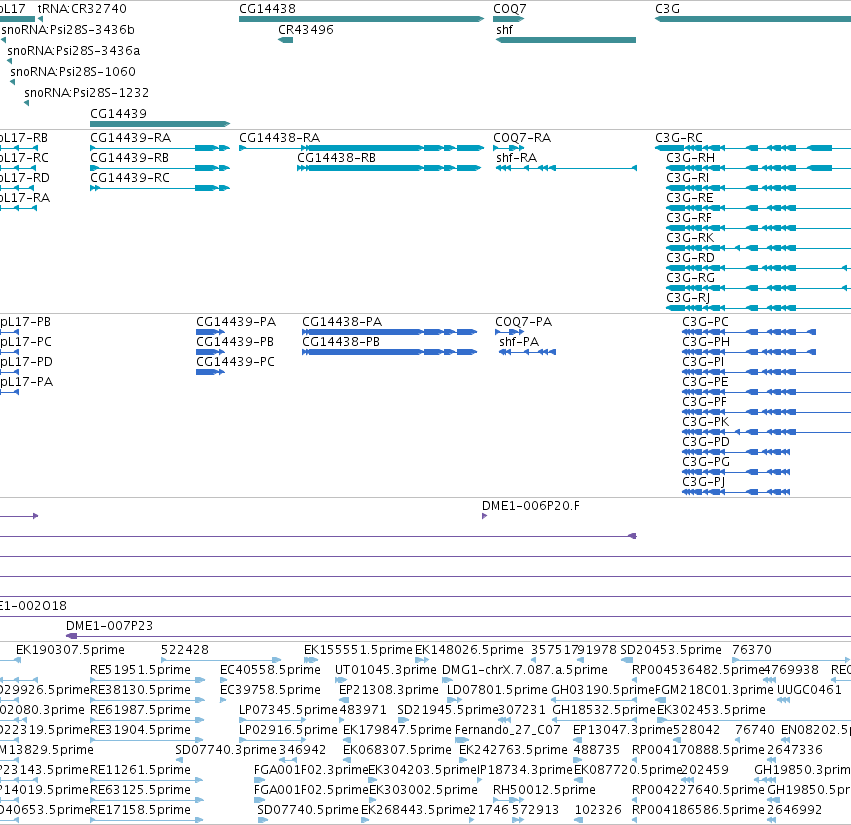
Task: Click the C3G-RE transcript
Action: point(758,208)
